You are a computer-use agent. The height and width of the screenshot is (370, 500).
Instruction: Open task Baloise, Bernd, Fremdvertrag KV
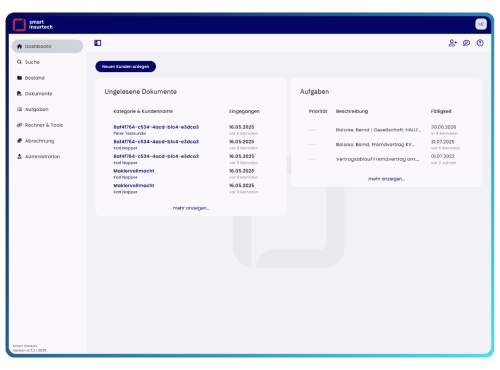click(375, 145)
